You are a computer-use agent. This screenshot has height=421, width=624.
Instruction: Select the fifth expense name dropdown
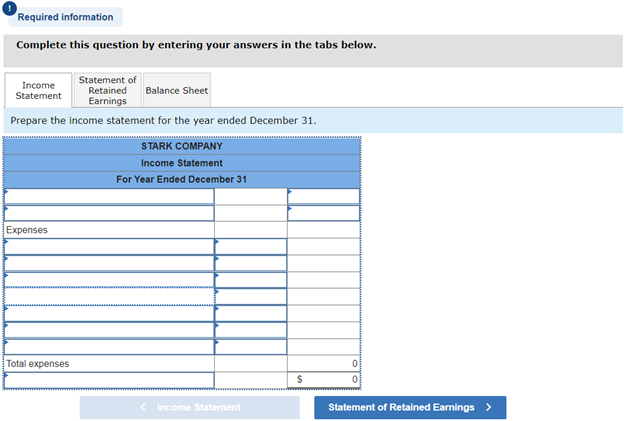click(x=109, y=314)
